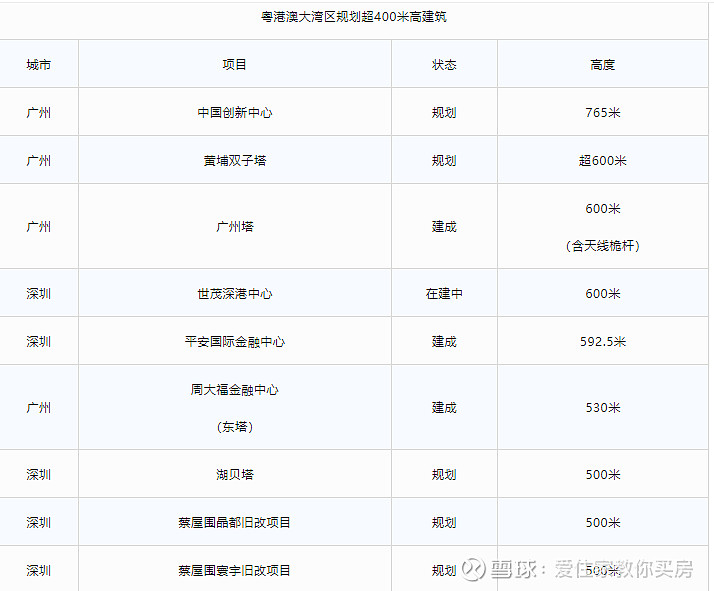Select 建成 status in the 平安国际金融中心 row
This screenshot has width=714, height=591.
coord(444,341)
